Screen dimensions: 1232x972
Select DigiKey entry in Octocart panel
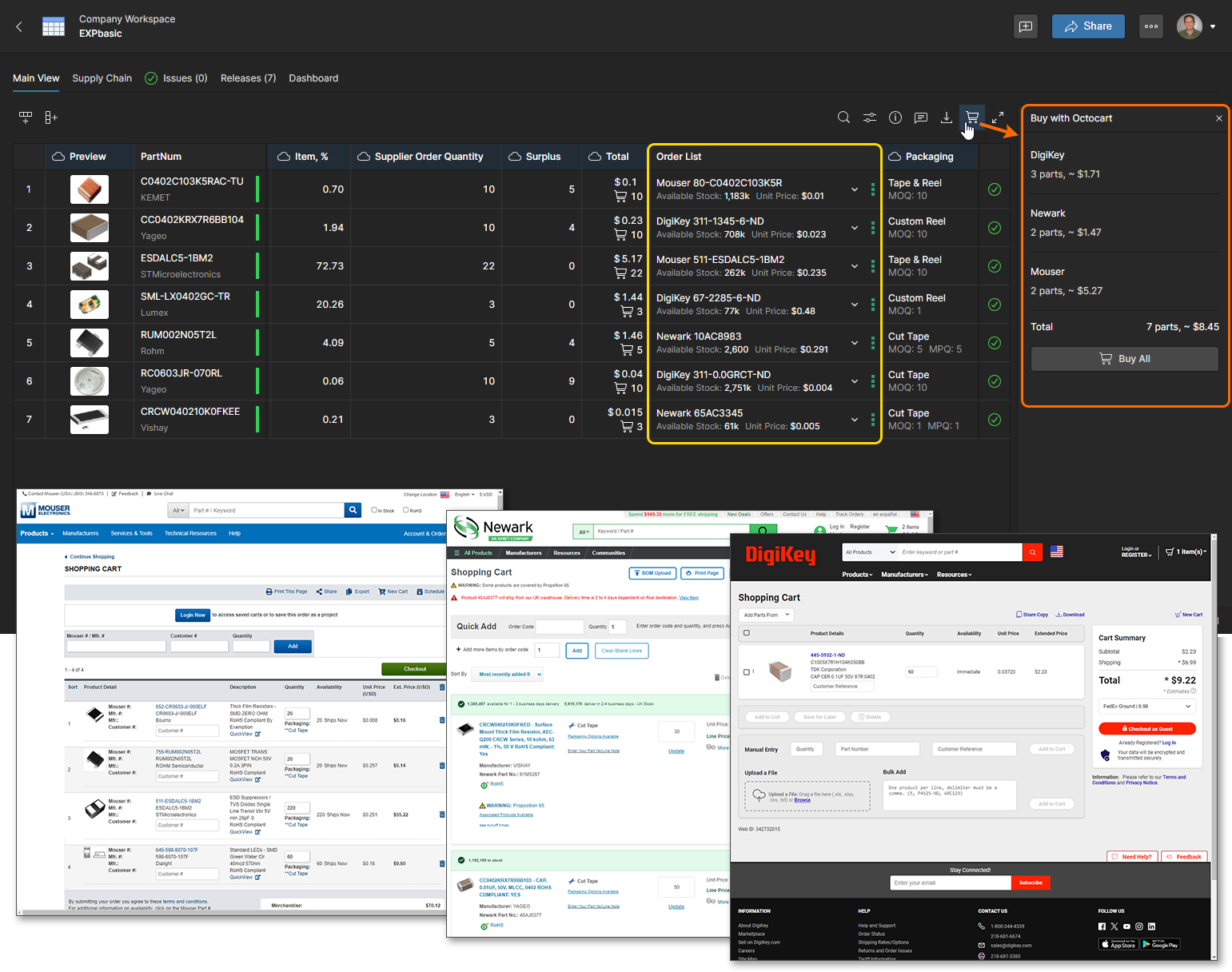tap(1124, 165)
